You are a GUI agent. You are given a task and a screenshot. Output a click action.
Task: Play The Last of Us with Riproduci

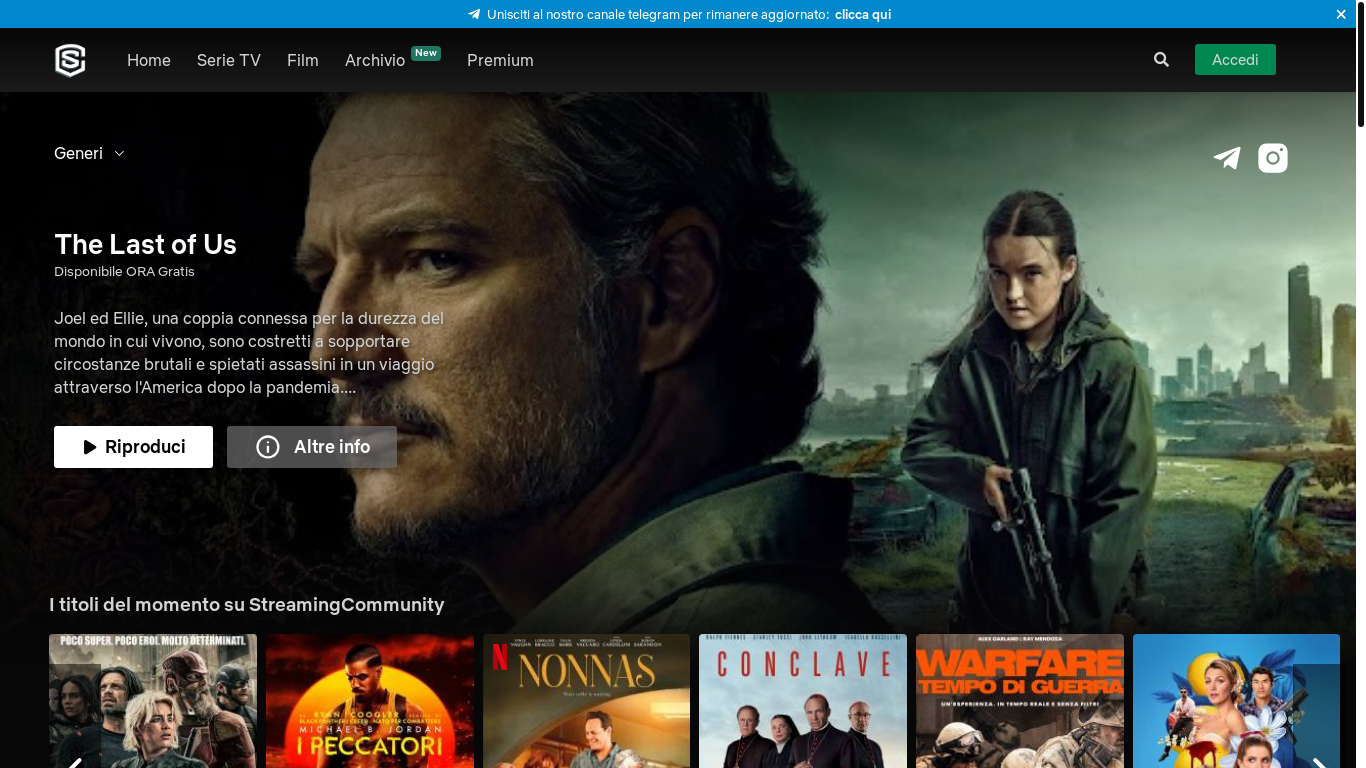pyautogui.click(x=133, y=447)
